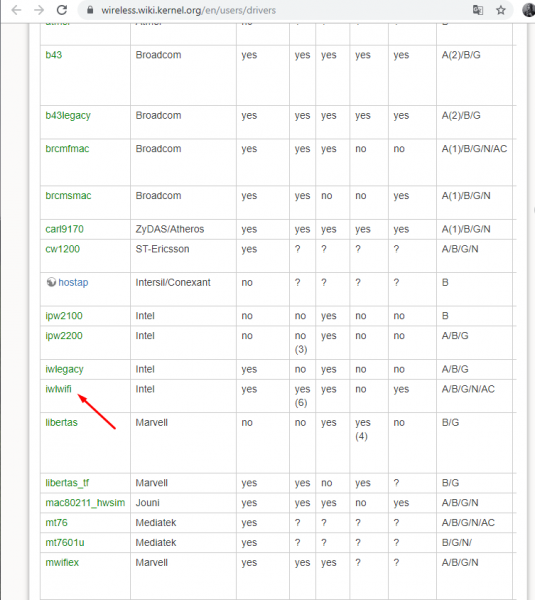The image size is (535, 600).
Task: Go to the mt7601u driver page
Action: click(65, 543)
